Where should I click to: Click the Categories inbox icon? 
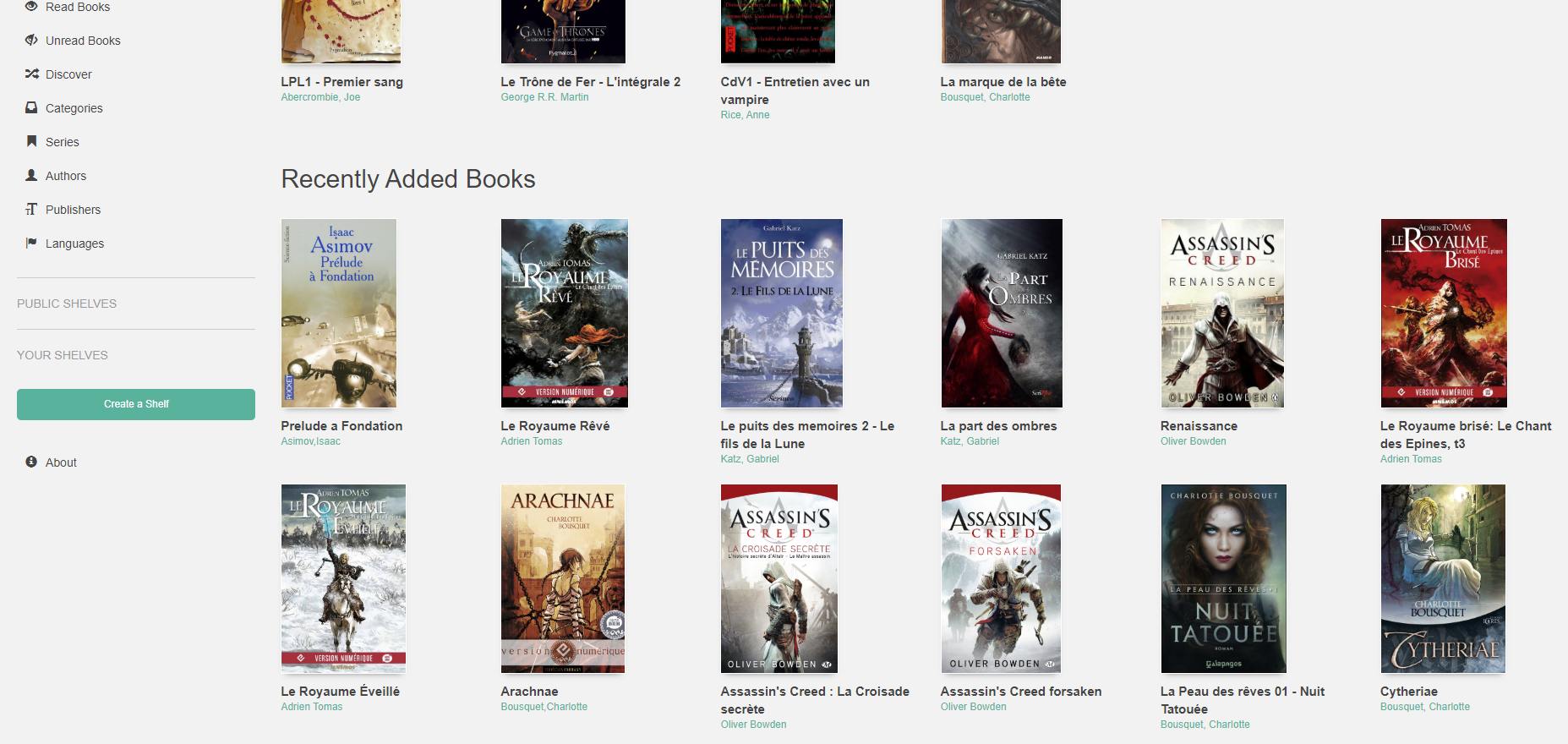click(x=31, y=107)
